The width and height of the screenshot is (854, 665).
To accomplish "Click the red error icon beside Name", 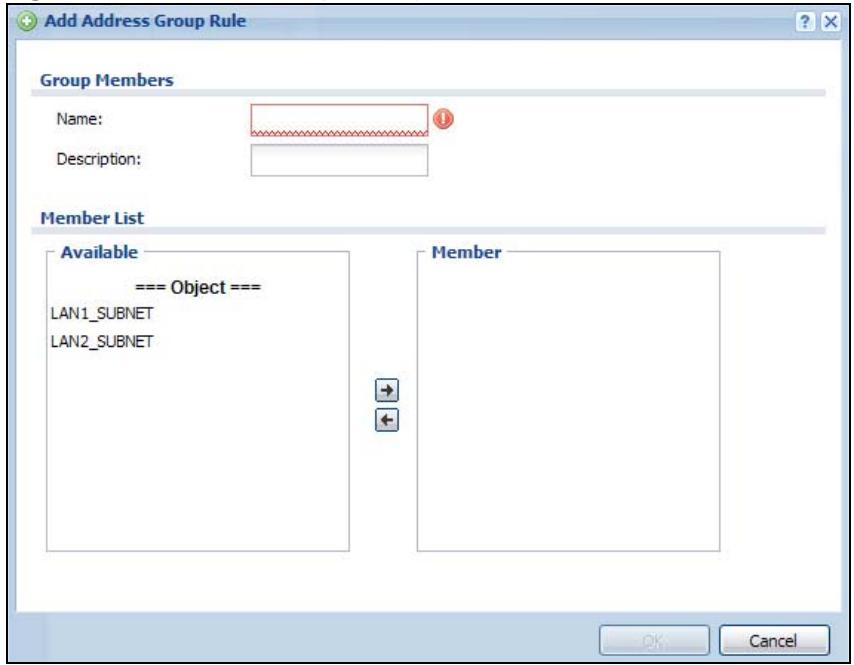I will click(443, 119).
